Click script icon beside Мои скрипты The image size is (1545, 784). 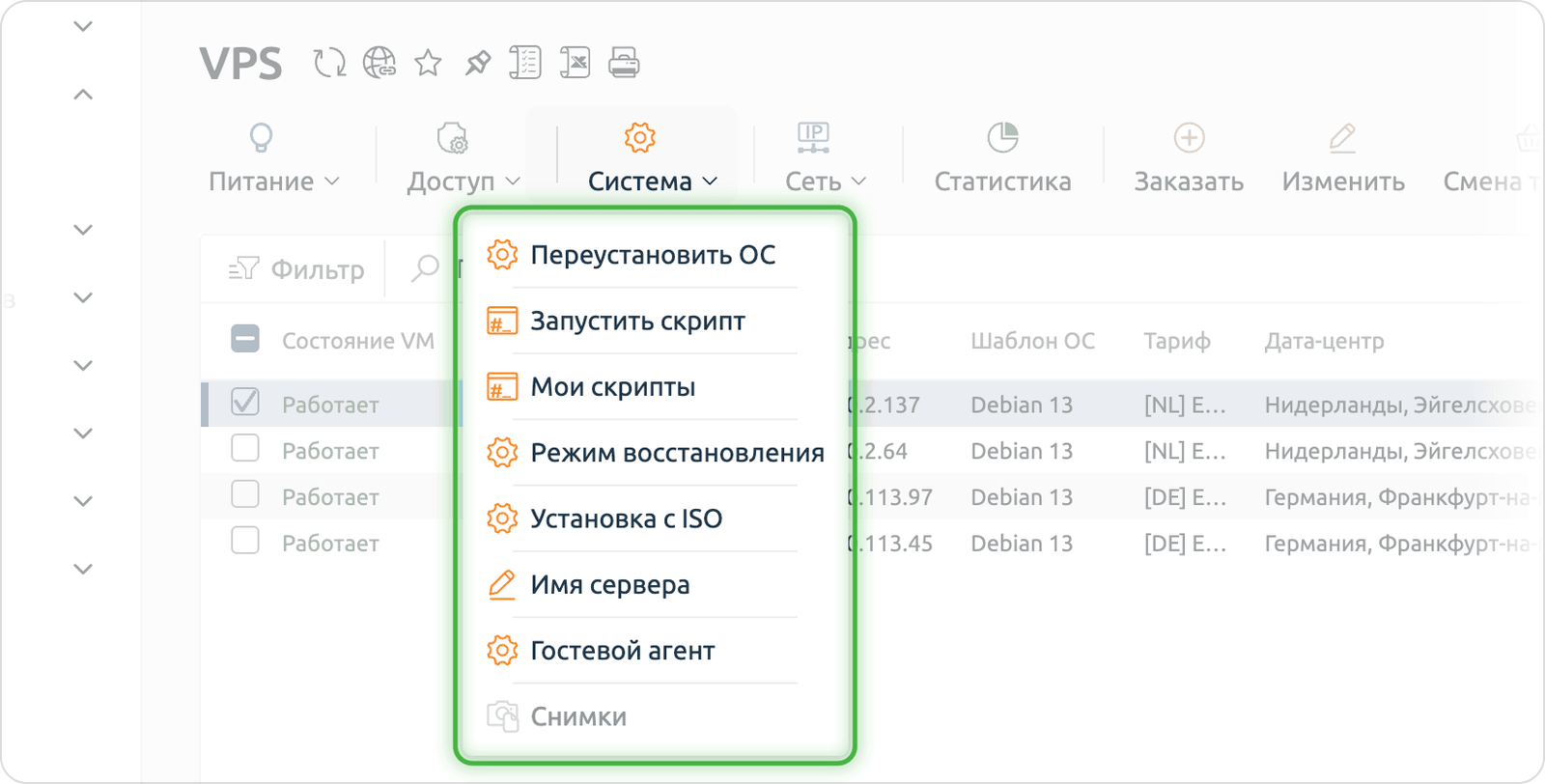click(x=502, y=387)
